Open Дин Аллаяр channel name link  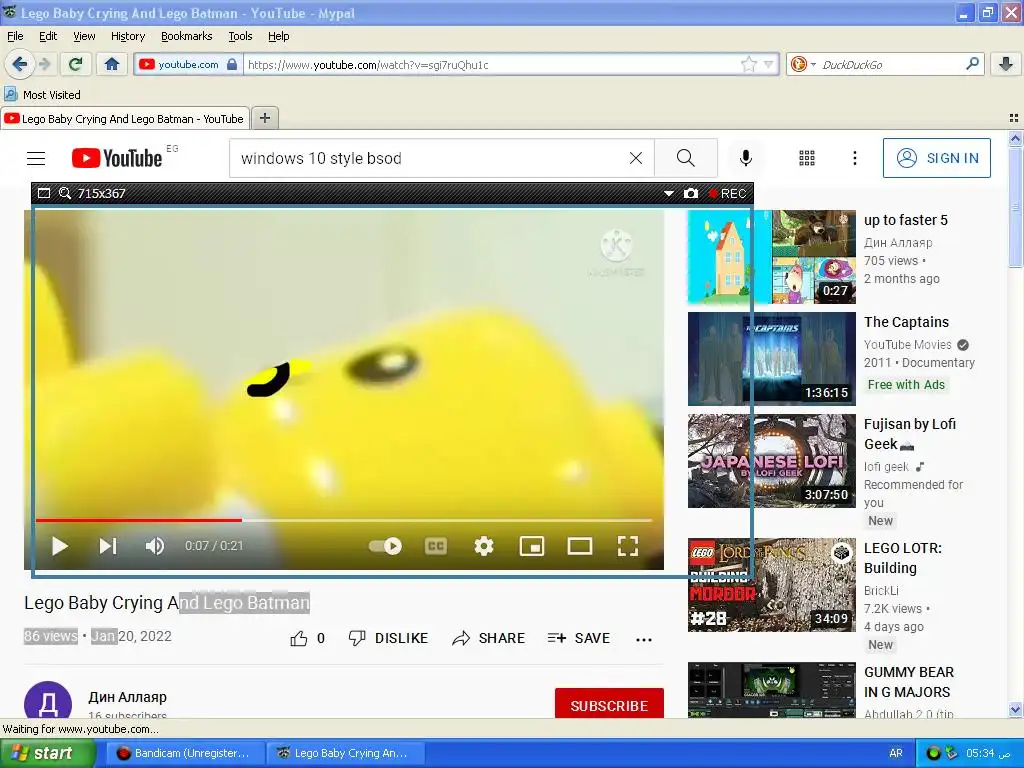(x=127, y=697)
